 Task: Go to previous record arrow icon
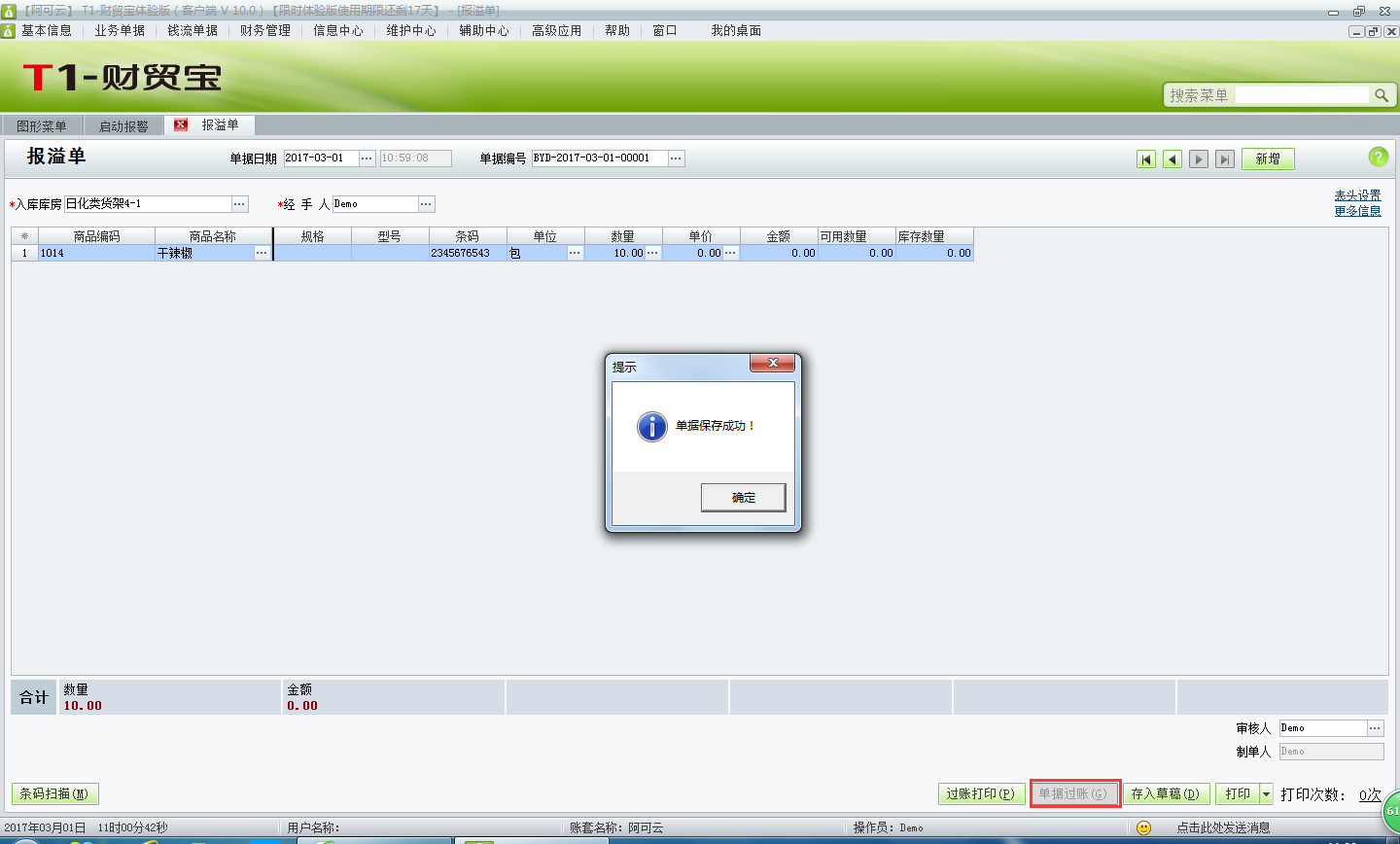tap(1172, 159)
